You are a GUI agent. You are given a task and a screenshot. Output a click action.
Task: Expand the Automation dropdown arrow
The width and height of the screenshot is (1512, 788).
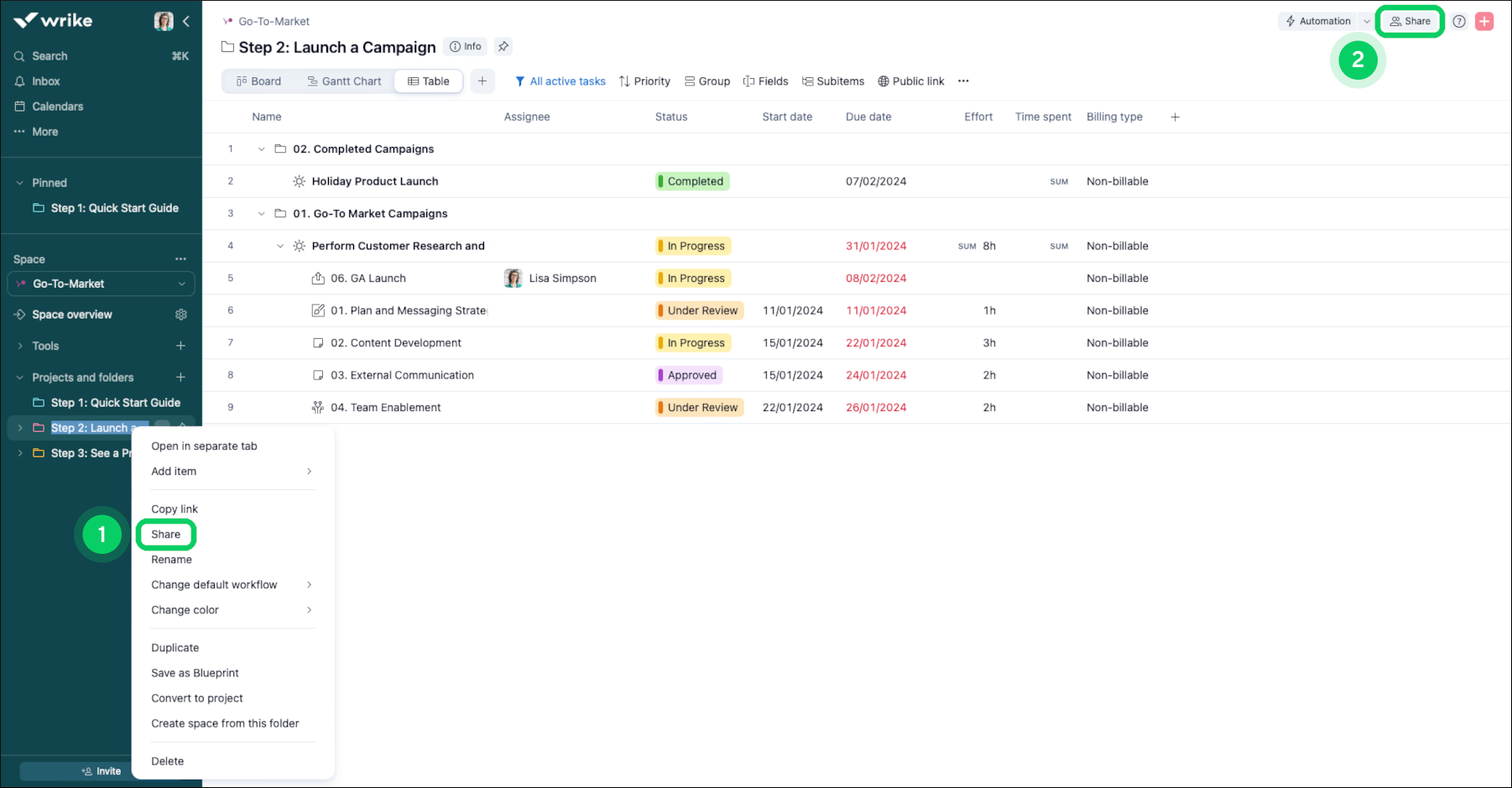[x=1367, y=22]
